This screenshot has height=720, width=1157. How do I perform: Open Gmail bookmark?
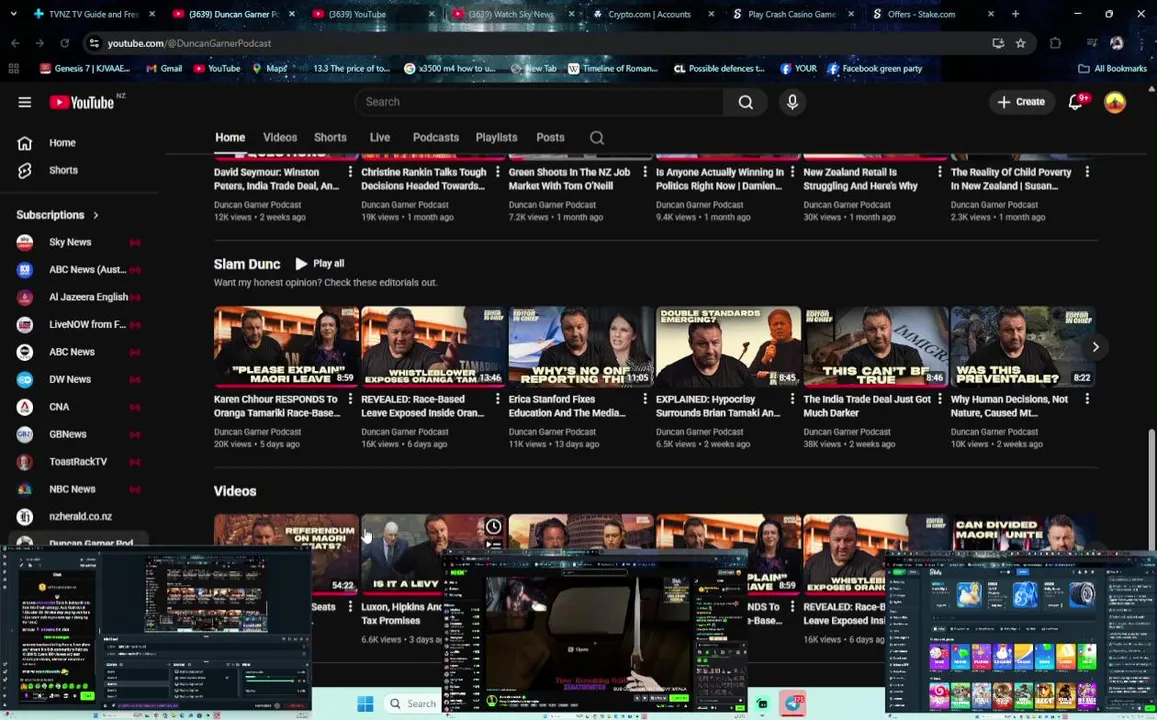(164, 69)
